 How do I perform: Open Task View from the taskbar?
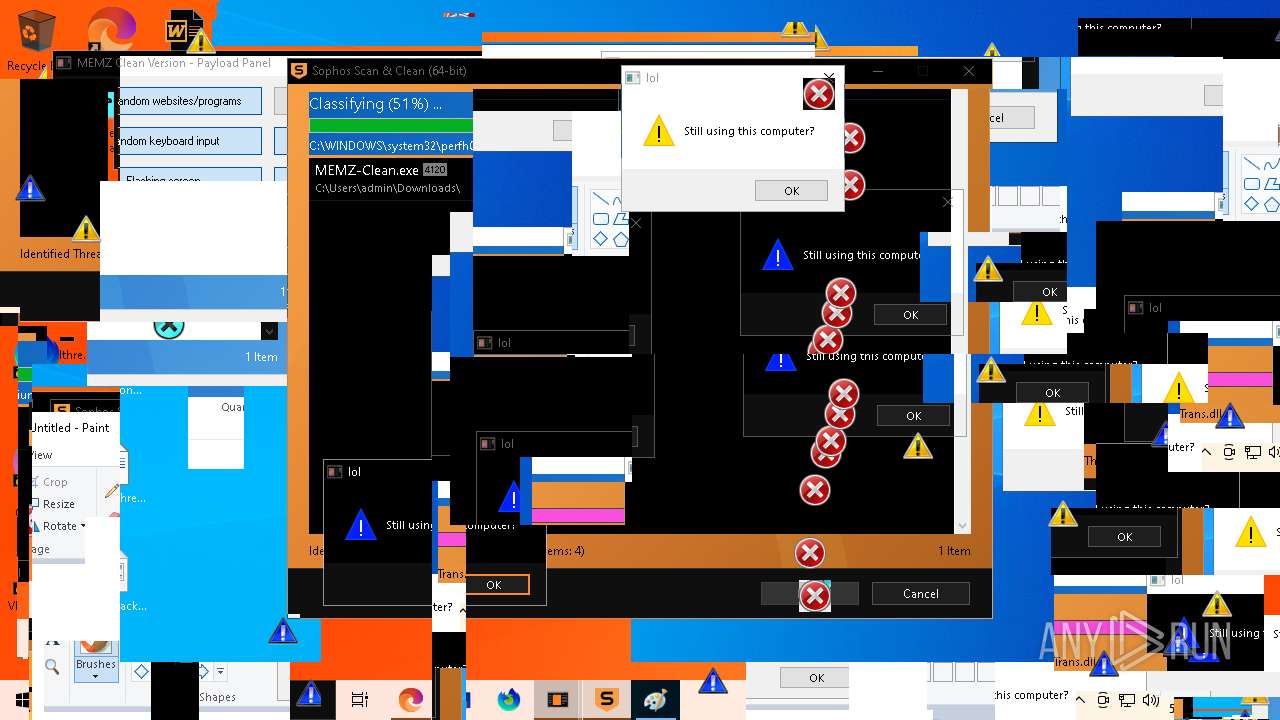click(360, 701)
